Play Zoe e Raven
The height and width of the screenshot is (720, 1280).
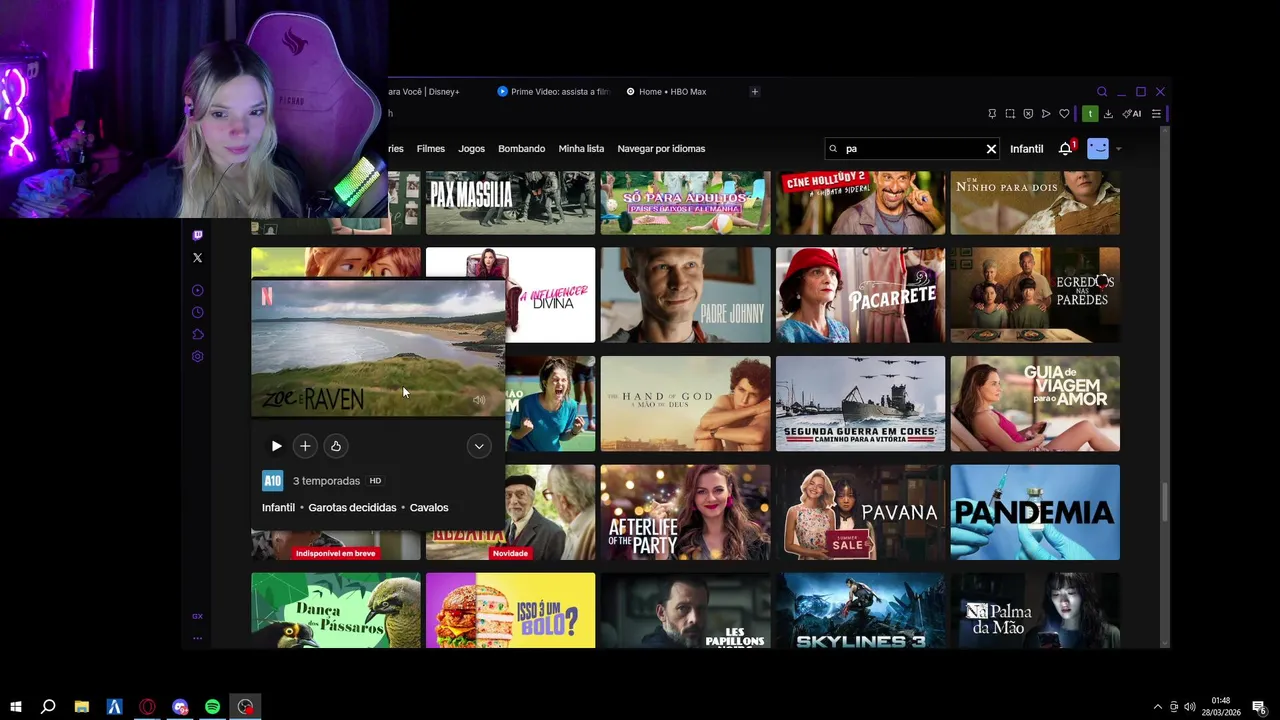[276, 446]
